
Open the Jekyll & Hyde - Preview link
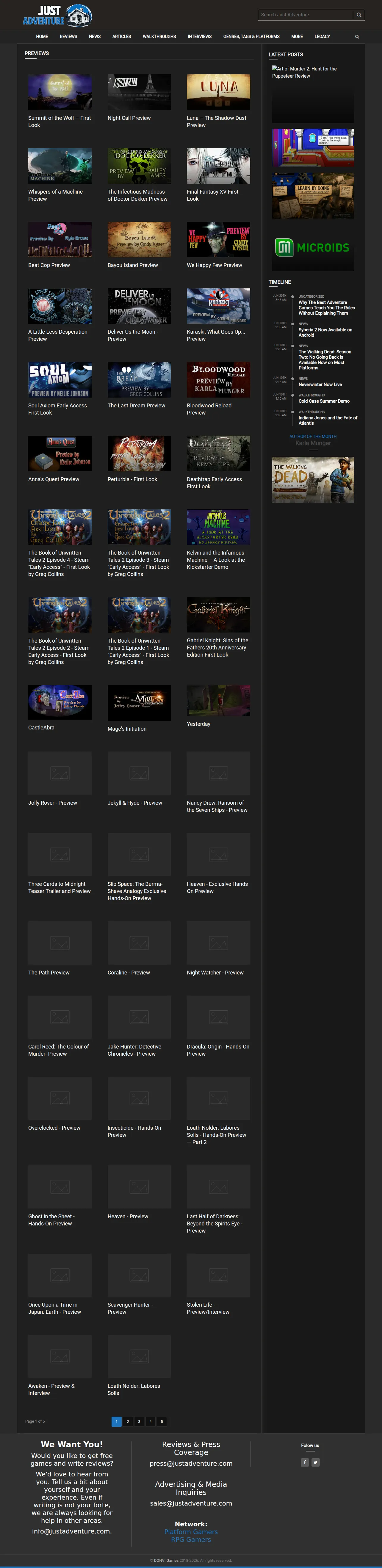click(135, 803)
